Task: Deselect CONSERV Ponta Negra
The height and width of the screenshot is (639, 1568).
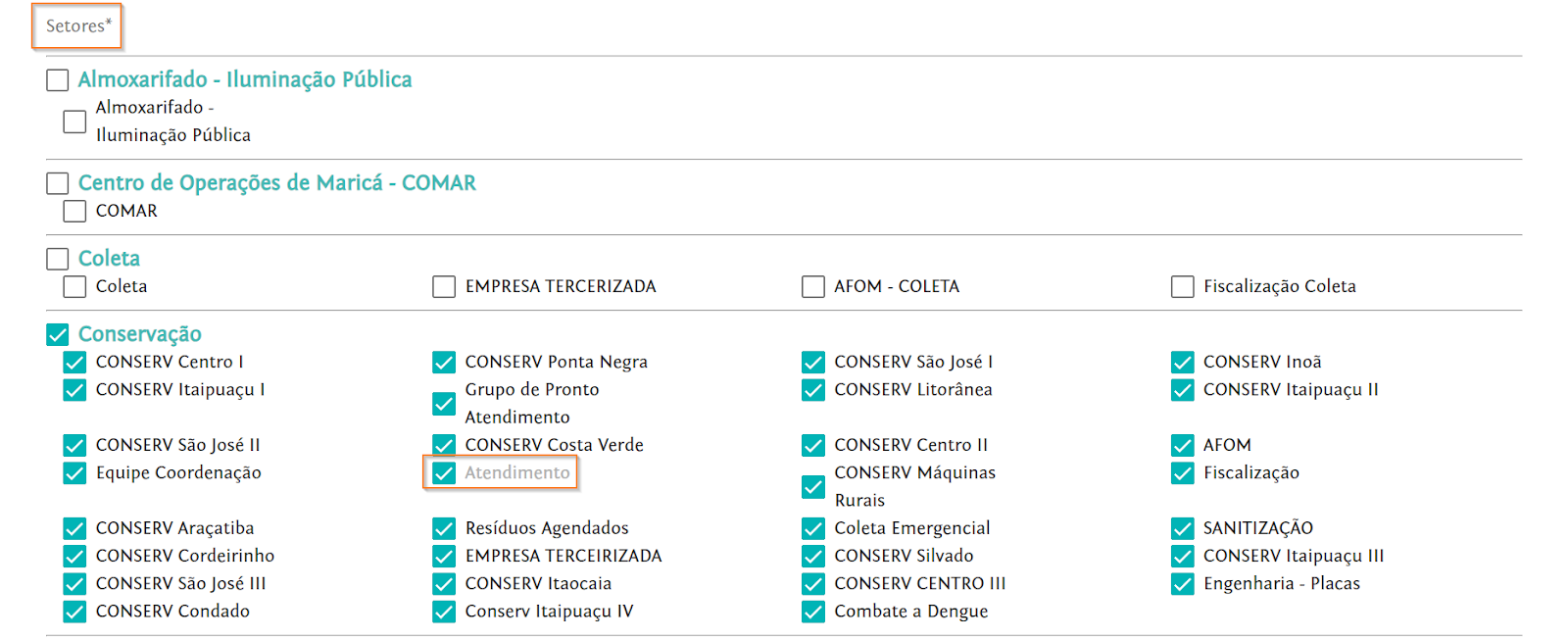Action: pos(444,363)
